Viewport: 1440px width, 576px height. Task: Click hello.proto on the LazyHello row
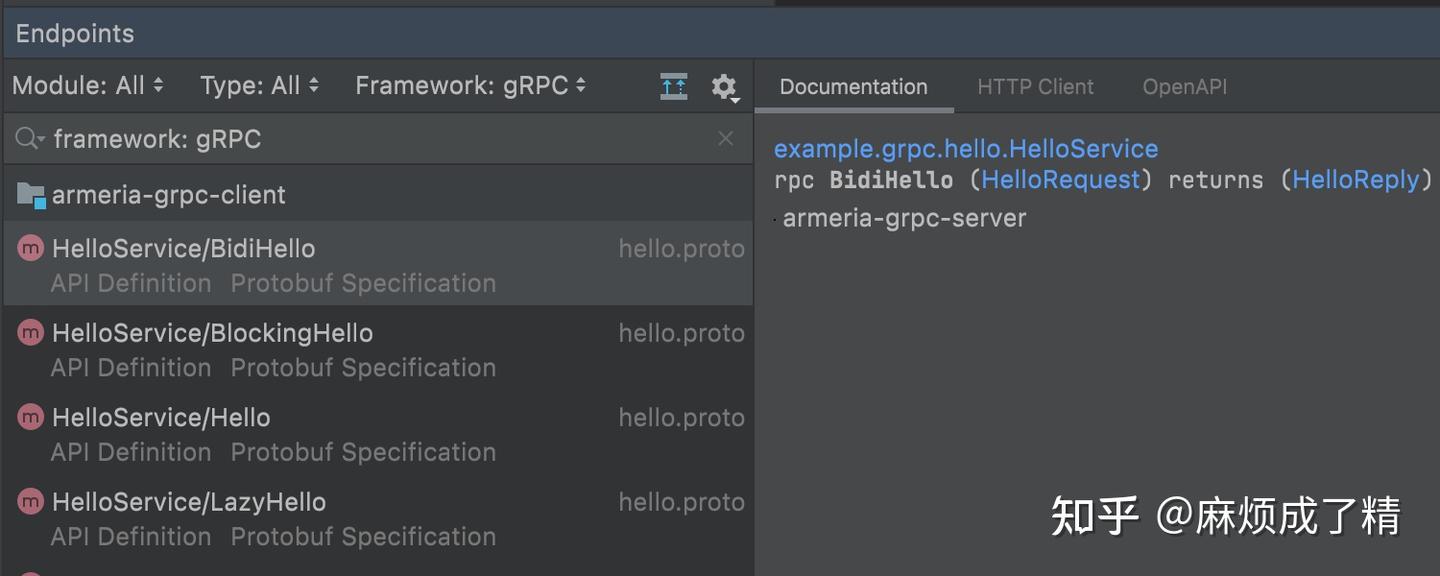pyautogui.click(x=682, y=502)
